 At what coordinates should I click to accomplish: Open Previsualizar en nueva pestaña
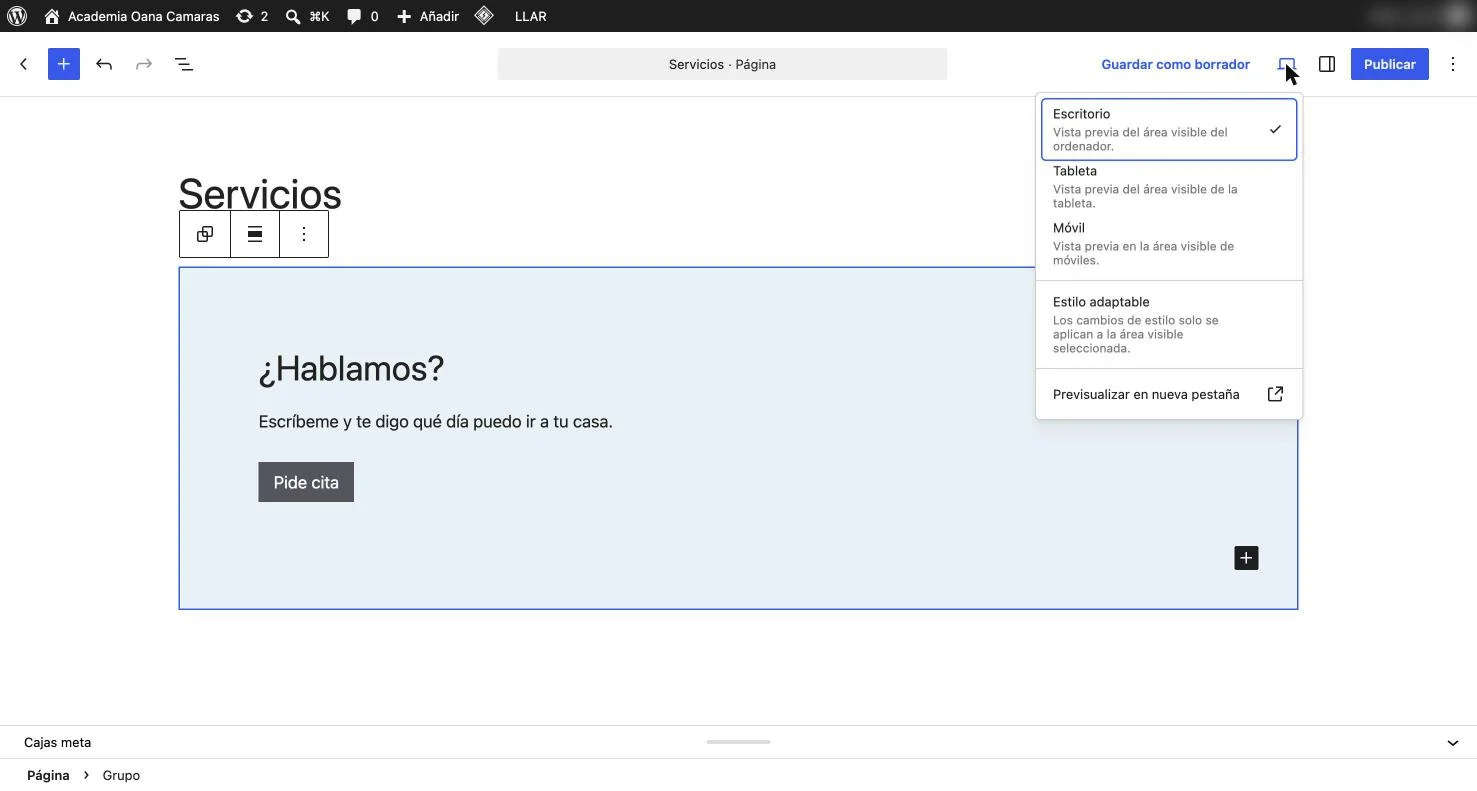point(1169,394)
